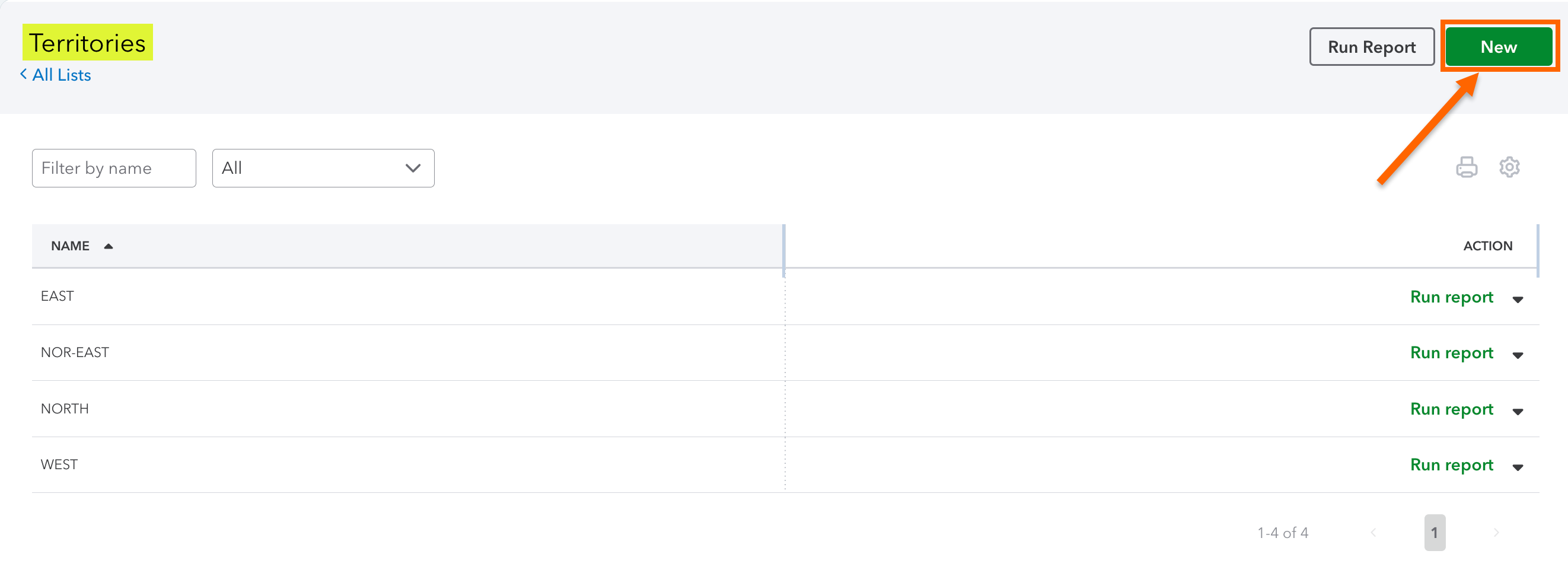The image size is (1568, 573).
Task: Click the print list icon
Action: [1466, 167]
